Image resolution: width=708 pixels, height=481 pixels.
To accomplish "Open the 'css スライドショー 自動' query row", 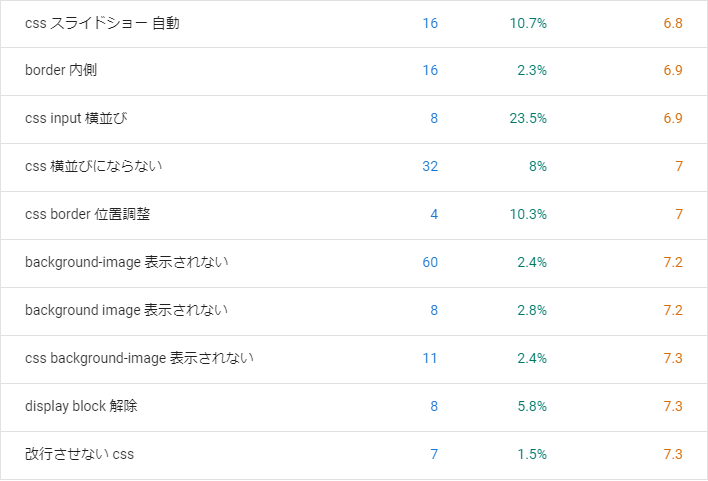I will point(354,23).
